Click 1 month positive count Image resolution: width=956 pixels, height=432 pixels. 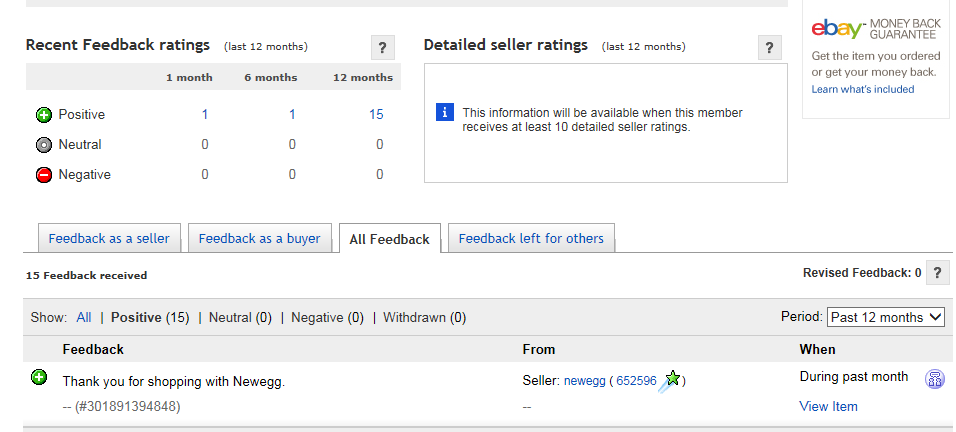click(x=205, y=114)
